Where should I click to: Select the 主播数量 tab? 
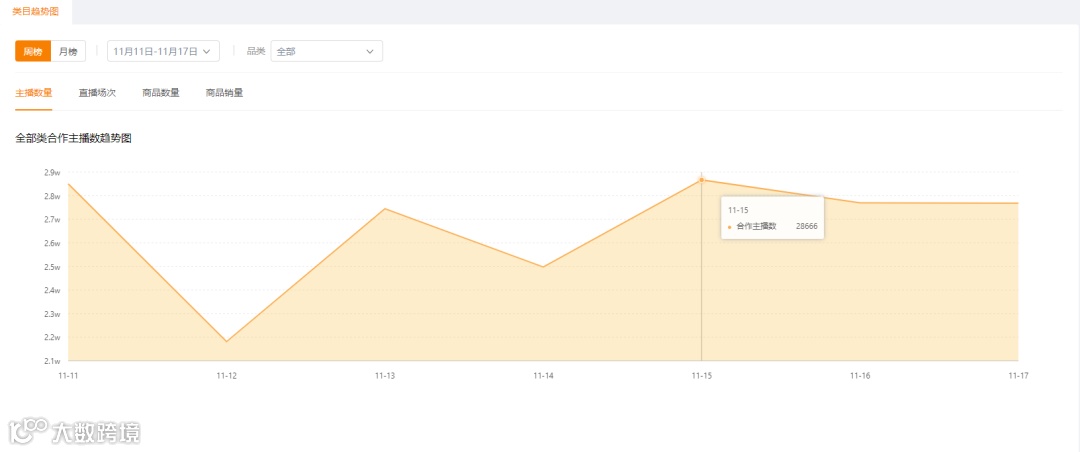coord(34,93)
